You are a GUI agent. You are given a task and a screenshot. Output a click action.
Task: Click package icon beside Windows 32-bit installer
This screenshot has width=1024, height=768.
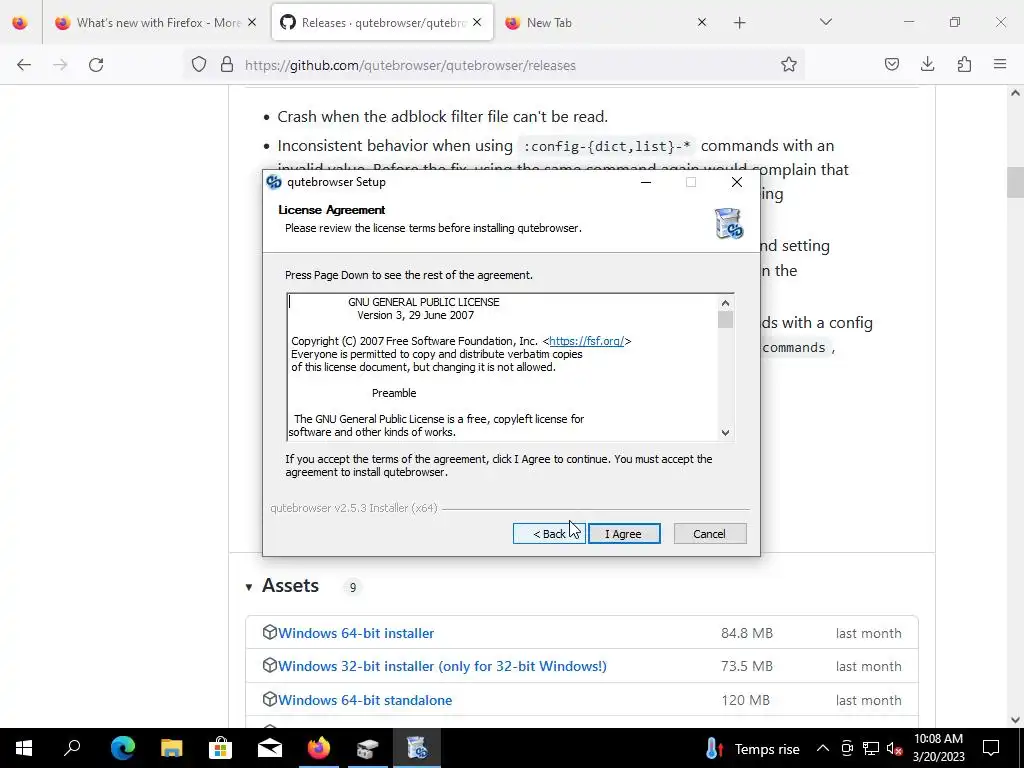pos(269,665)
